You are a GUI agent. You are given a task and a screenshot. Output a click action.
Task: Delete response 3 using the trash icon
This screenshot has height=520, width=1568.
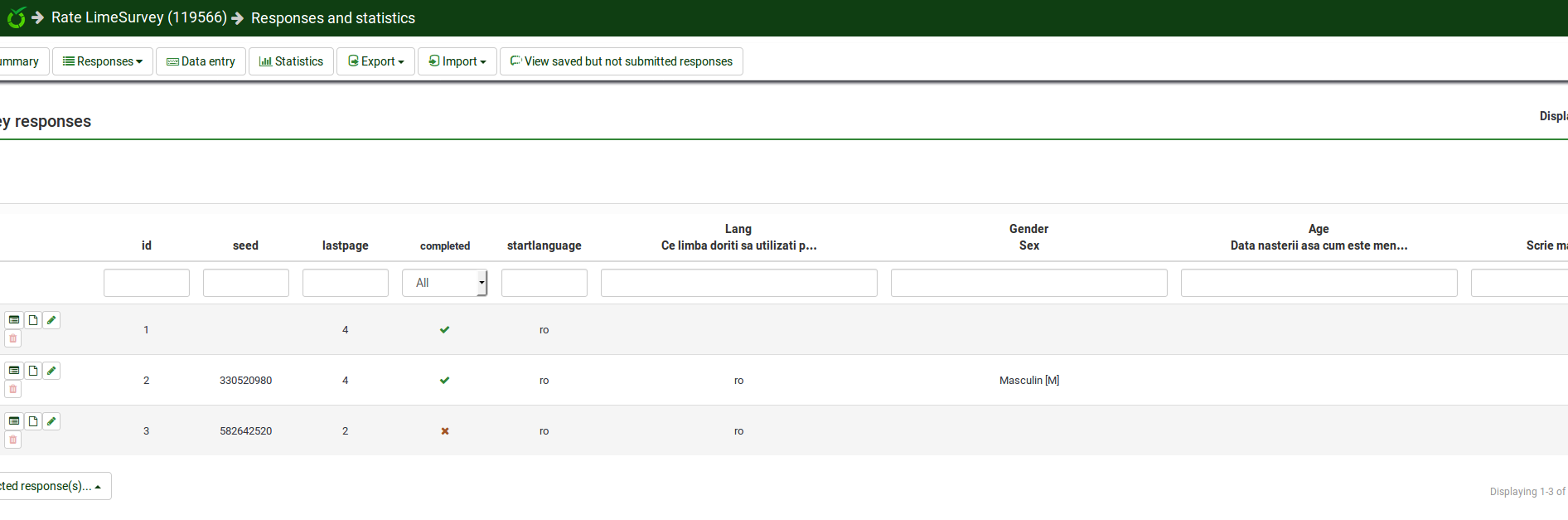click(13, 440)
